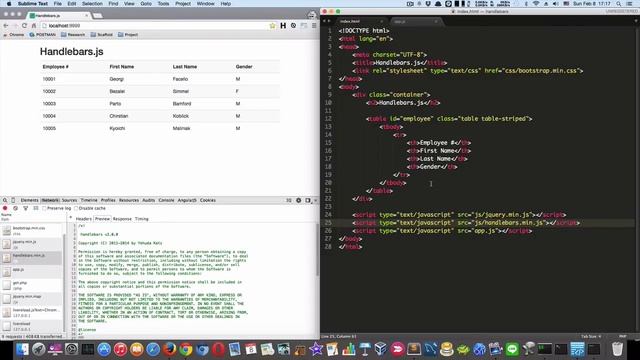The height and width of the screenshot is (360, 640).
Task: Activate the DevTools inspect element magnifier
Action: 5,200
